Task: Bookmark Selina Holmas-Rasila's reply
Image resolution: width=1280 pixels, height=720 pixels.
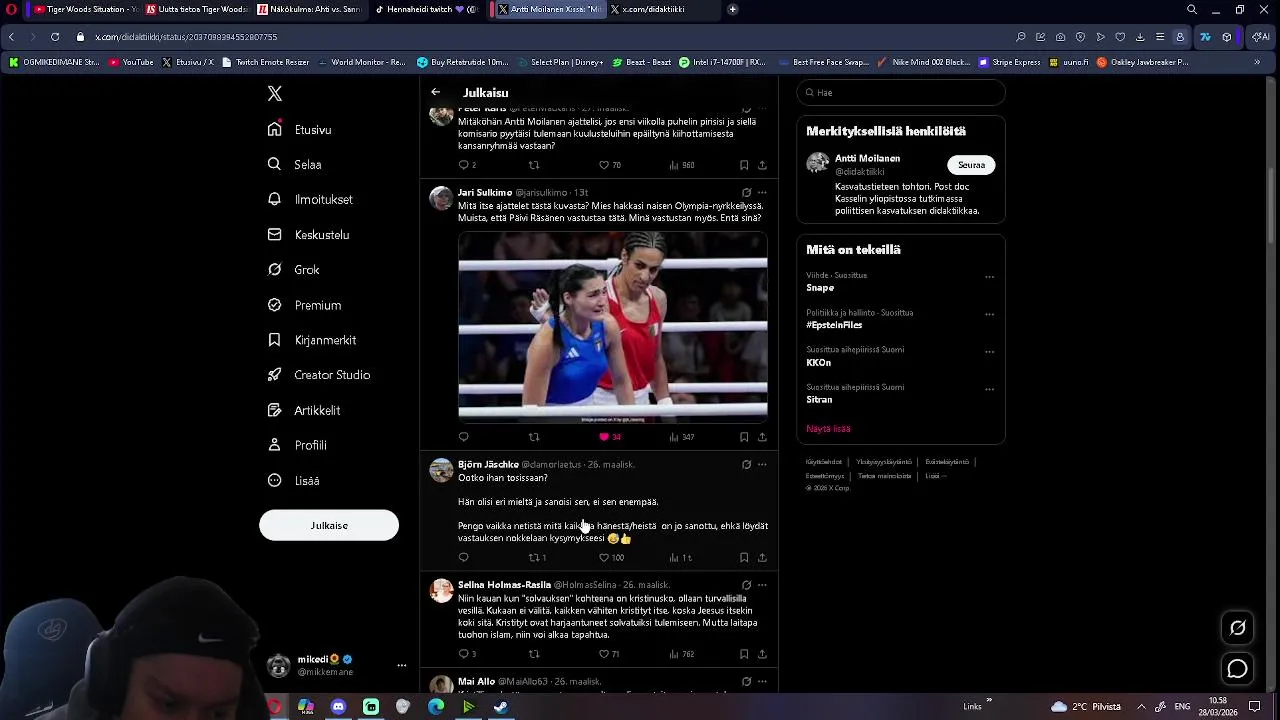Action: [x=744, y=654]
